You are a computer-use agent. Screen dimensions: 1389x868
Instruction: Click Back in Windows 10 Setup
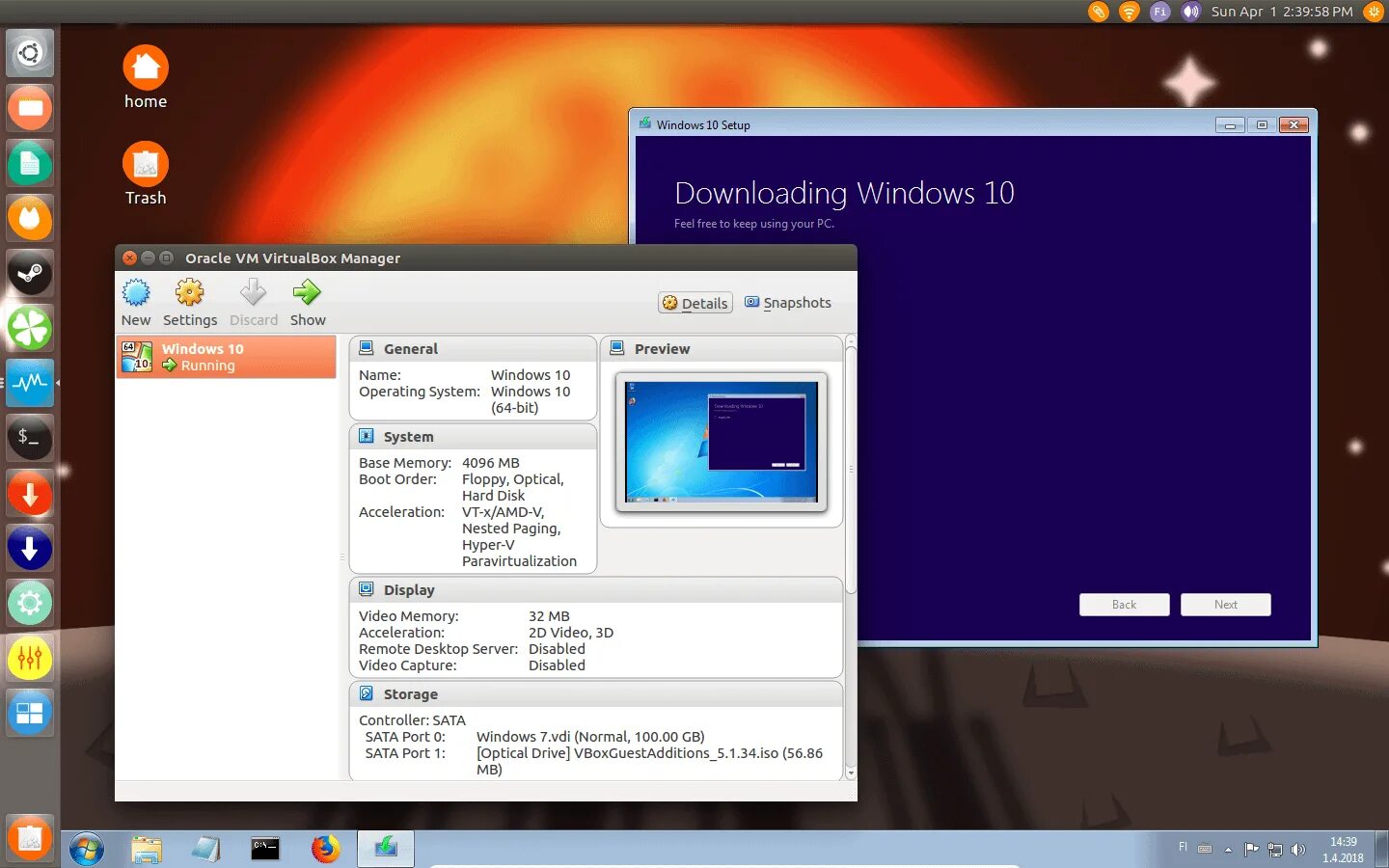1125,605
